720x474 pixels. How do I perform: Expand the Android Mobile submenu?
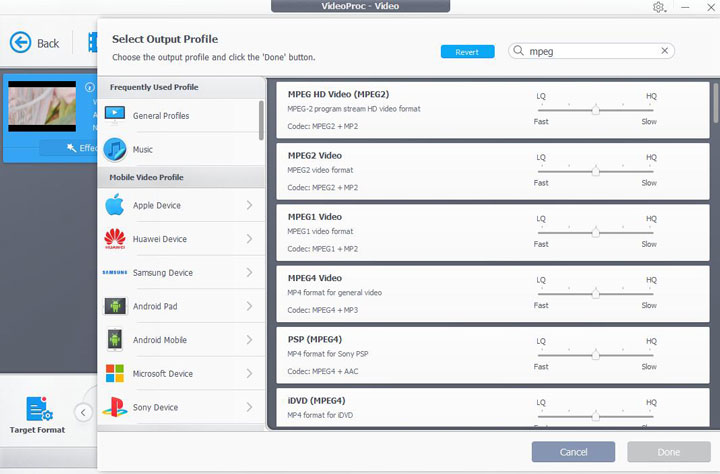pos(249,340)
